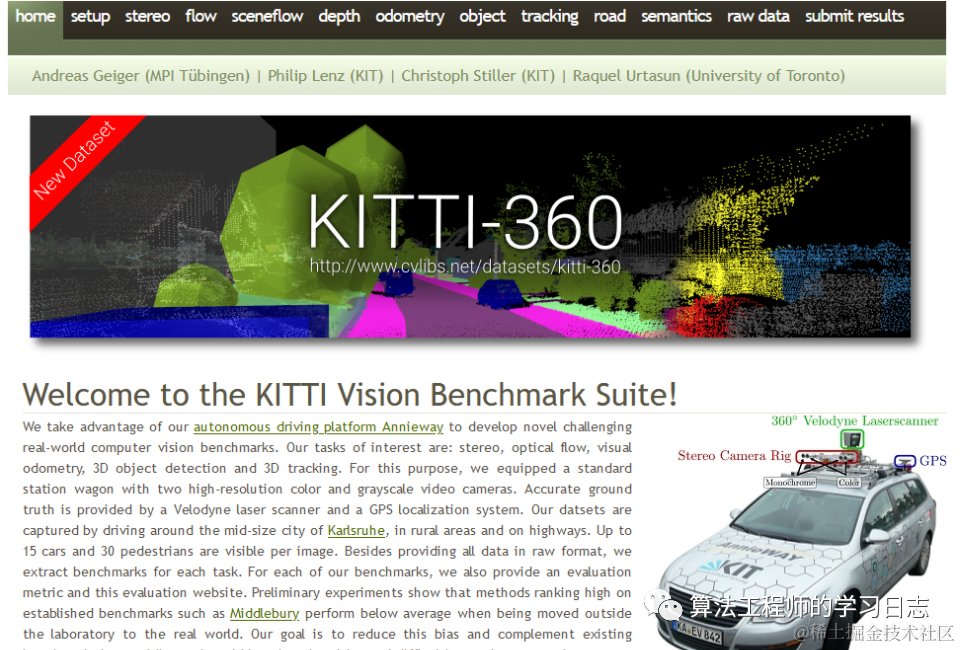The image size is (961, 650).
Task: Select the semantics menu item
Action: coord(677,17)
